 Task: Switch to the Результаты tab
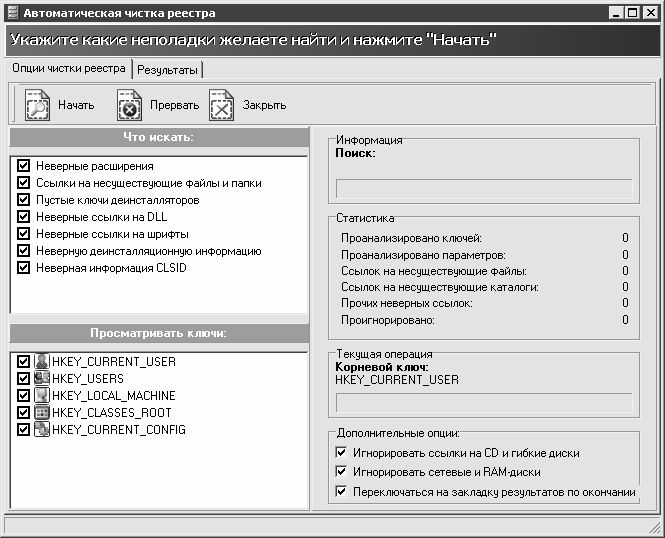[x=168, y=70]
